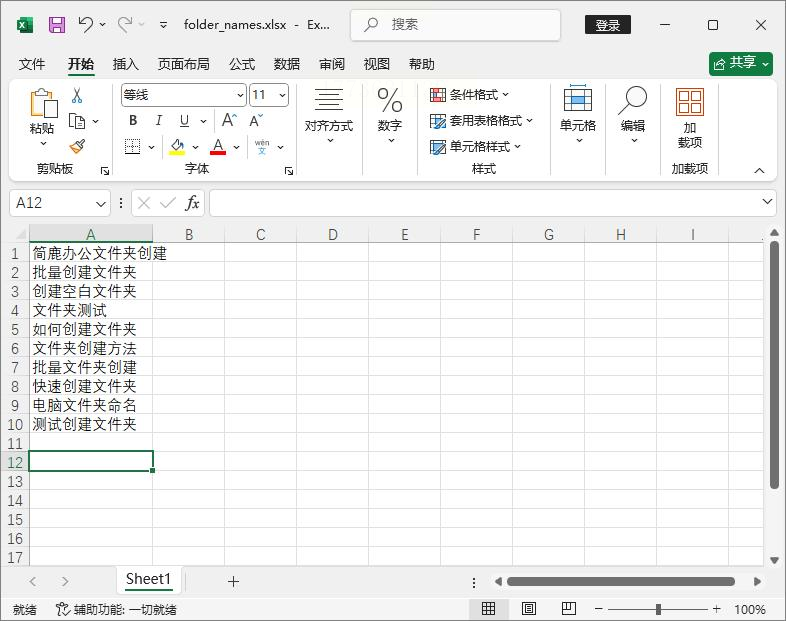This screenshot has height=621, width=786.
Task: Apply the yellow fill color swatch
Action: [x=177, y=146]
